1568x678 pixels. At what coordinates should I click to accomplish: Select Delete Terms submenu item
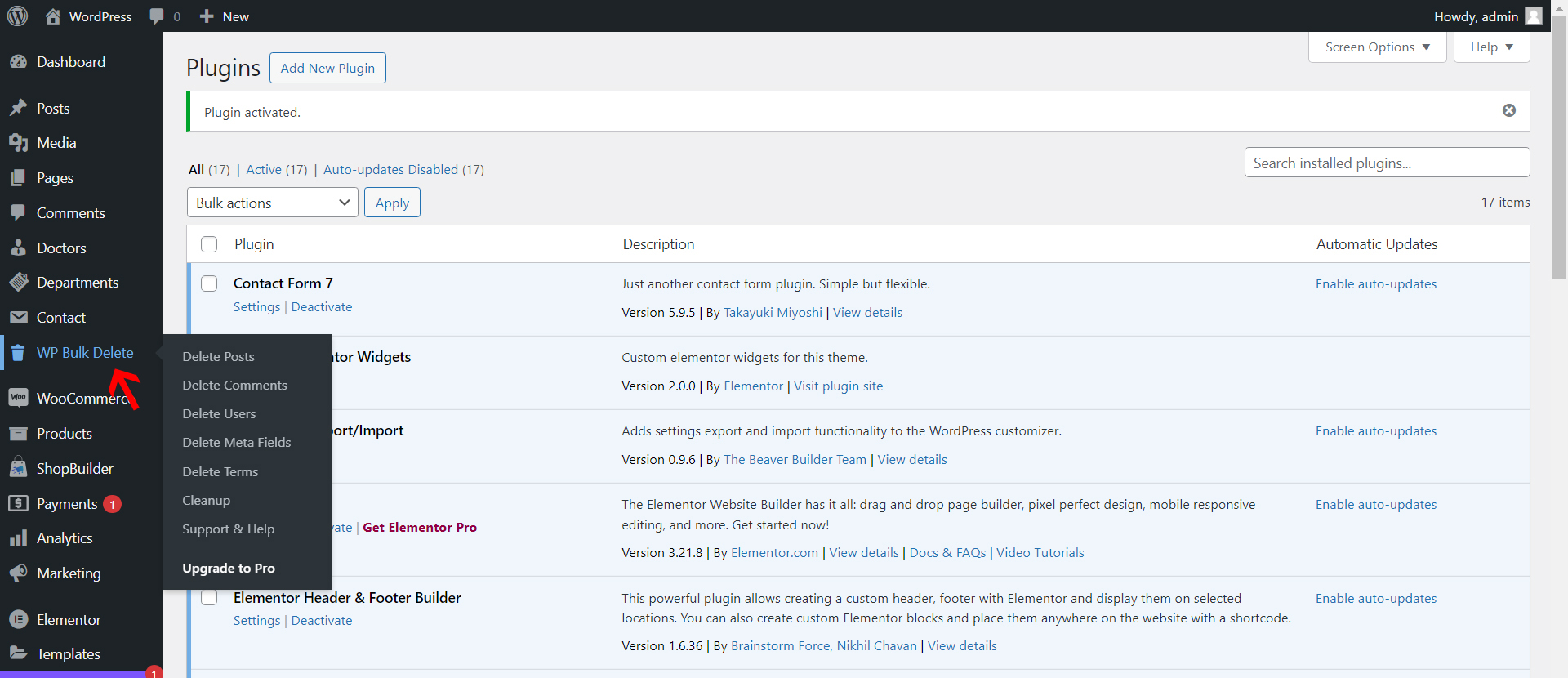click(220, 472)
